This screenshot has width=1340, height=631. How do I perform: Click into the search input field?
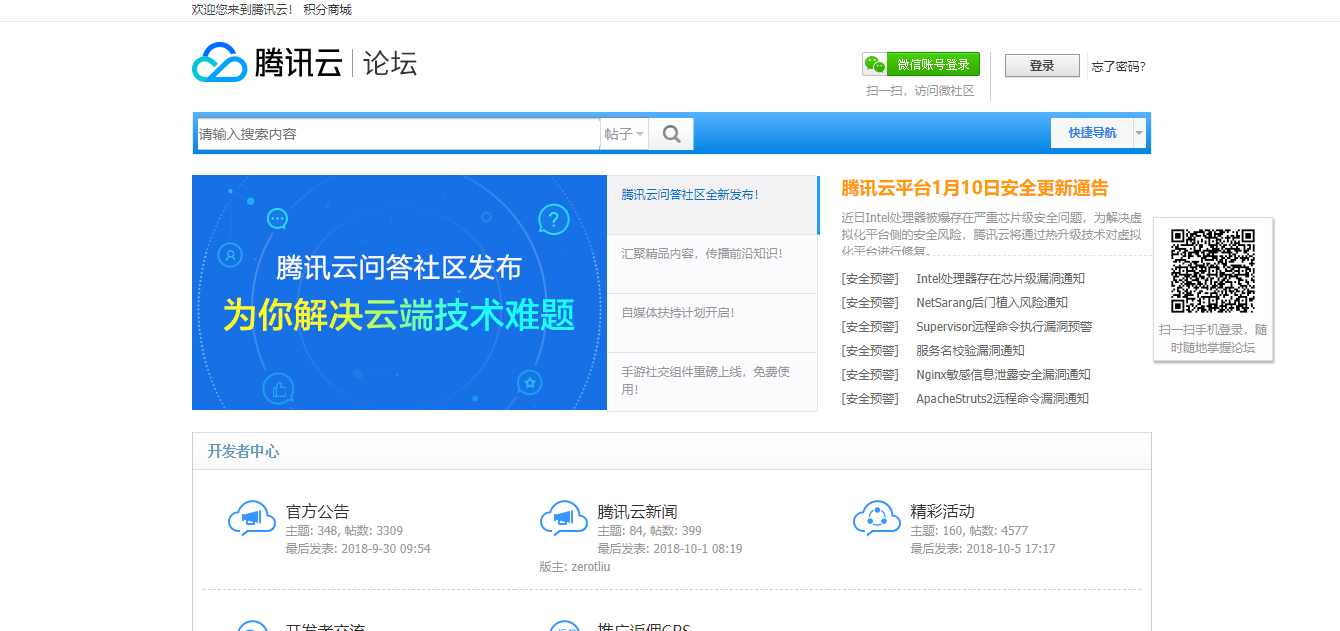point(398,134)
